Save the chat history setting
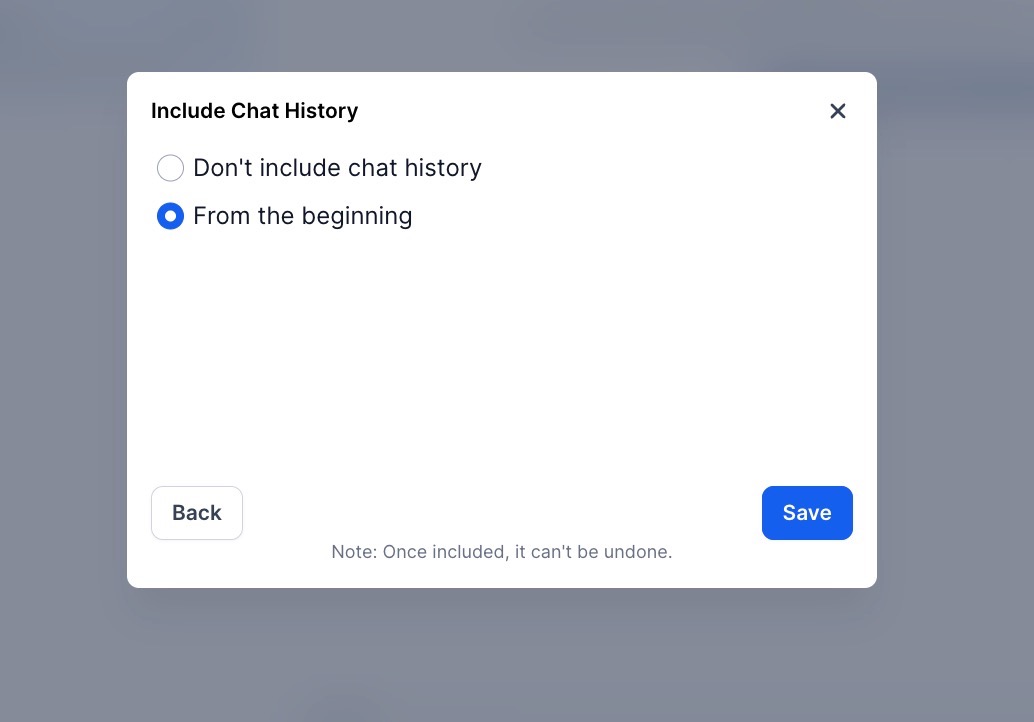This screenshot has height=722, width=1034. [807, 513]
